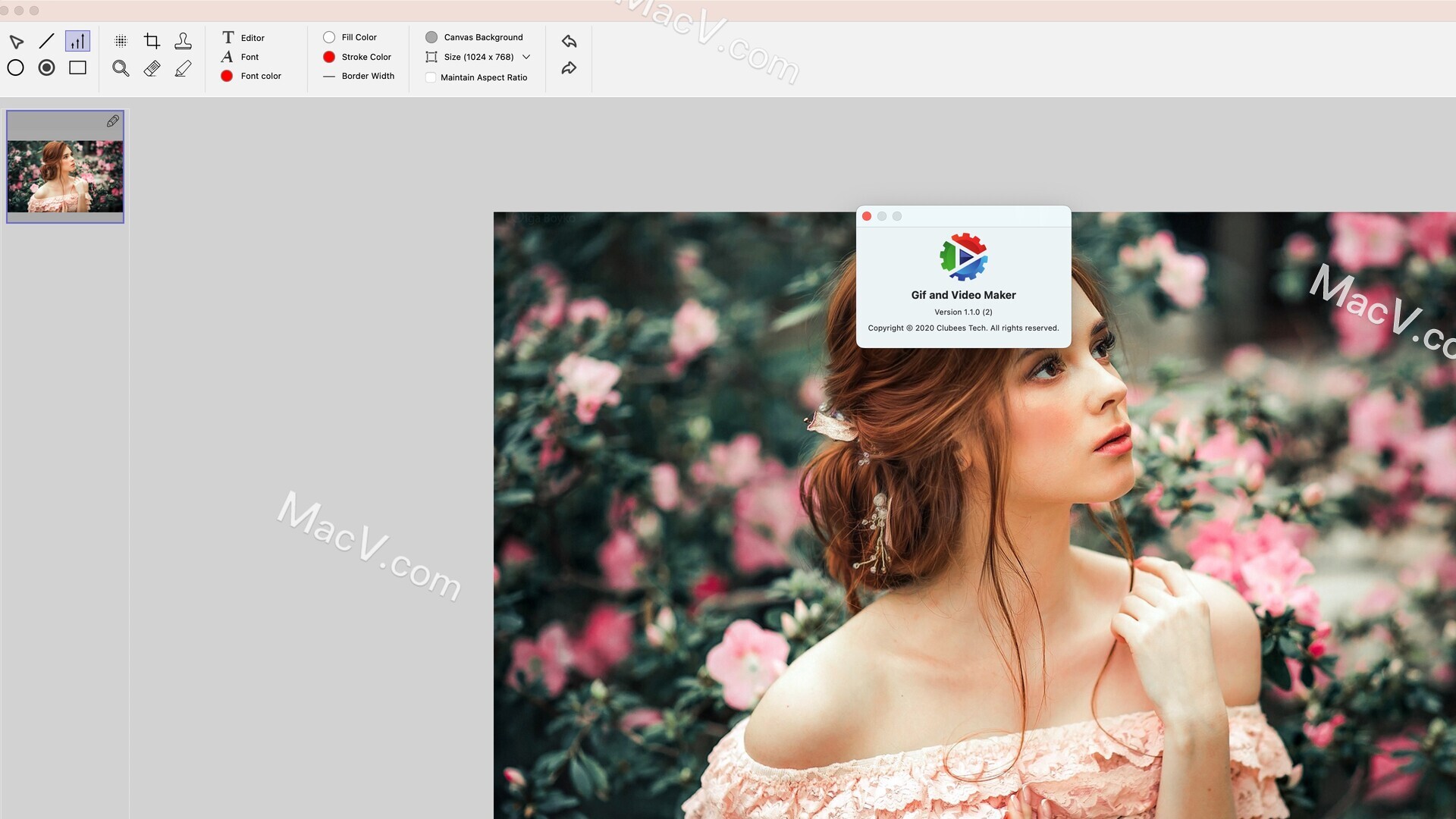Image resolution: width=1456 pixels, height=819 pixels.
Task: Enable Fill Color option
Action: click(x=329, y=37)
